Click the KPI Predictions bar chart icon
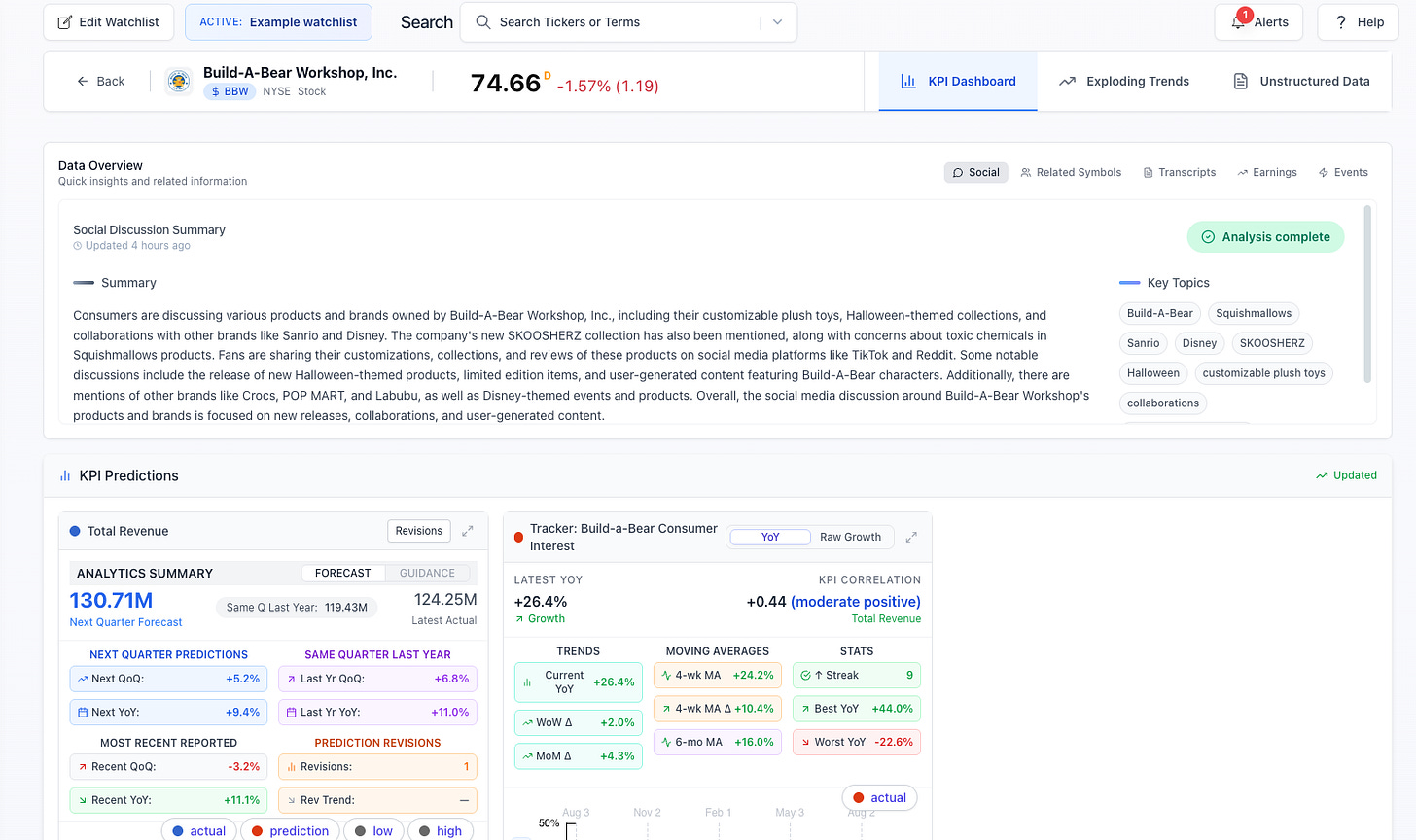 coord(65,475)
